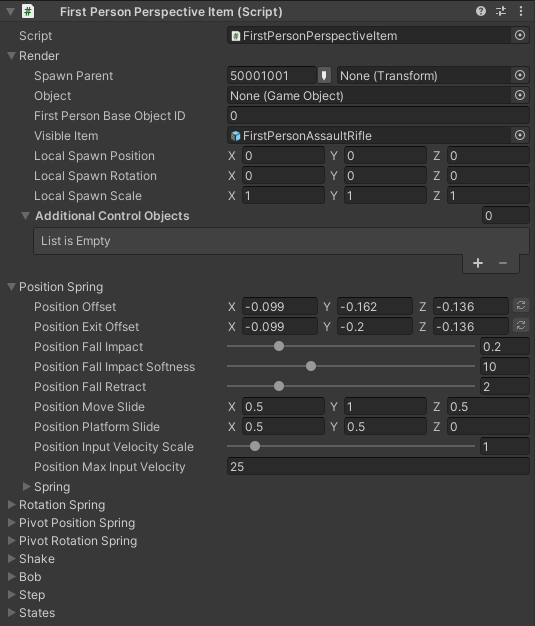Adjust the Position Fall Impact Softness slider
The image size is (535, 626).
tap(311, 366)
